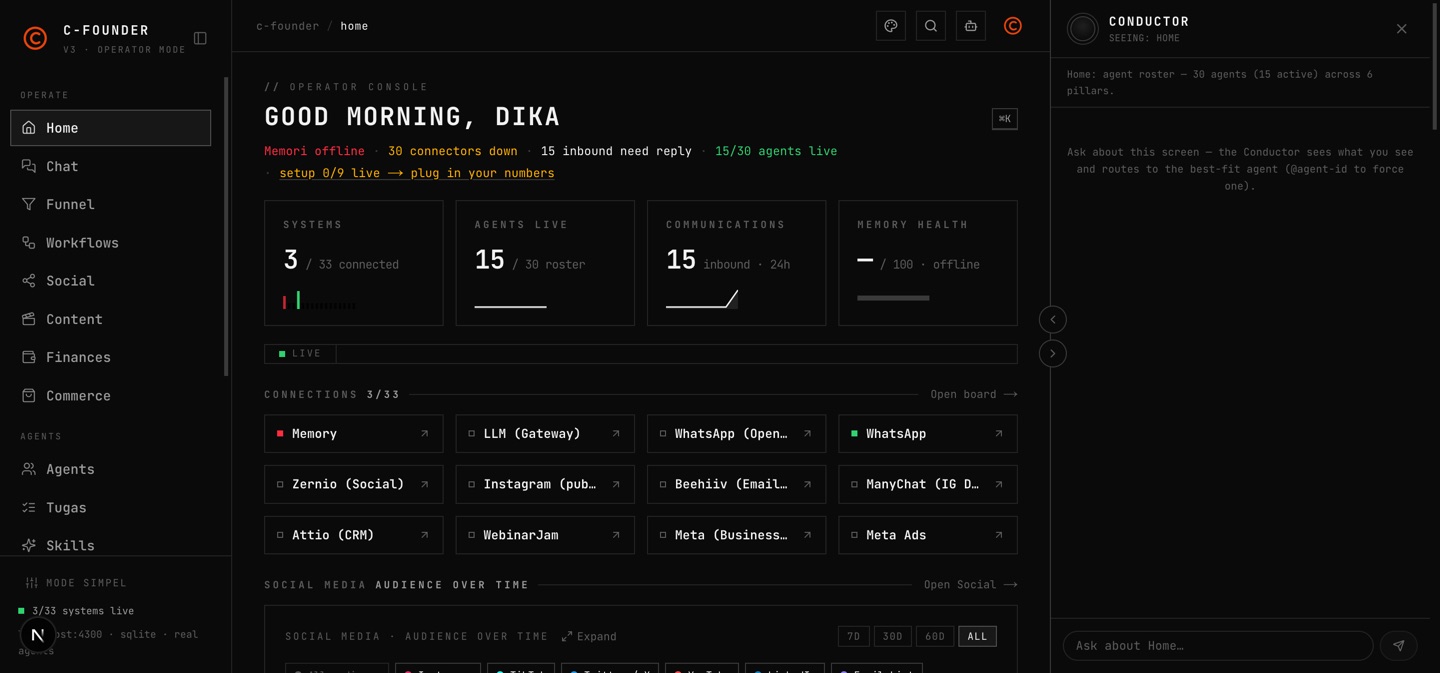The image size is (1440, 673).
Task: Click the right chevron panel button
Action: (x=1053, y=354)
